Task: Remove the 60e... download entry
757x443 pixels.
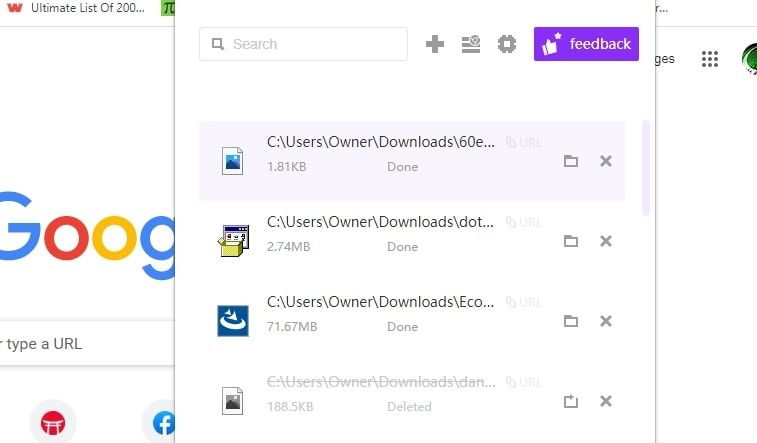Action: click(605, 161)
